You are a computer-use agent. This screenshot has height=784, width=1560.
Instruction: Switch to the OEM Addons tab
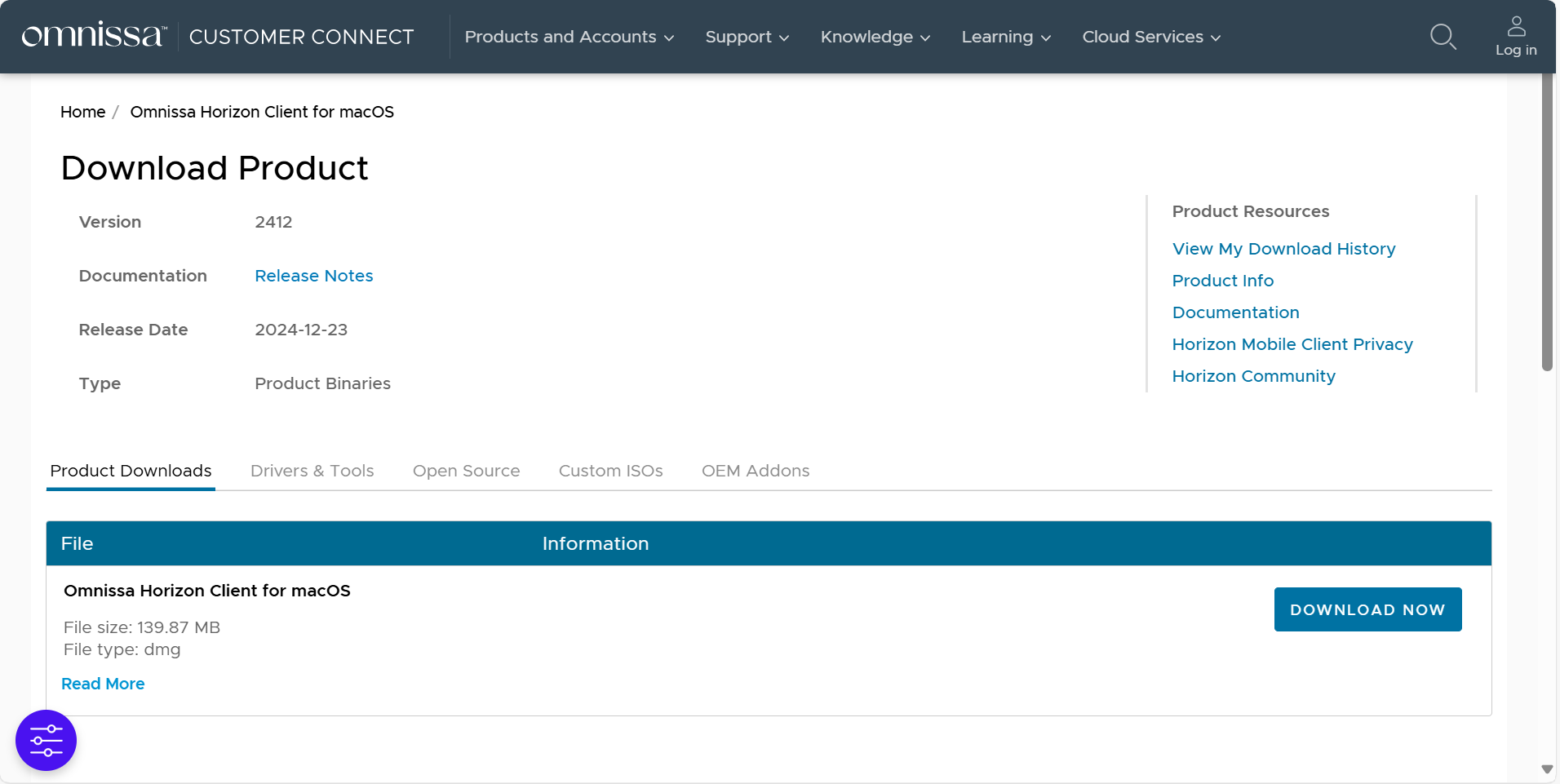coord(756,471)
